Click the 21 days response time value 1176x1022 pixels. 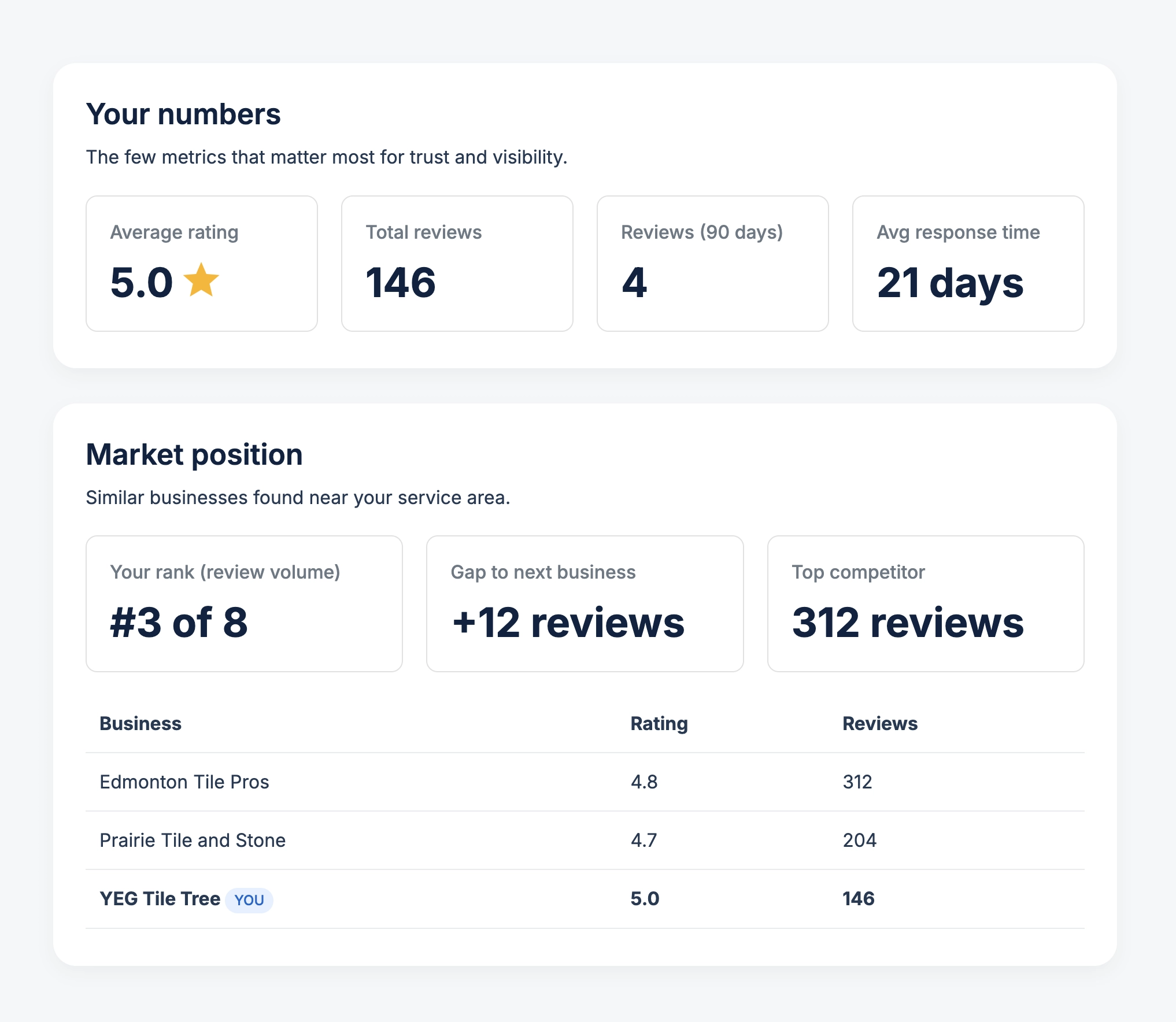click(x=950, y=283)
